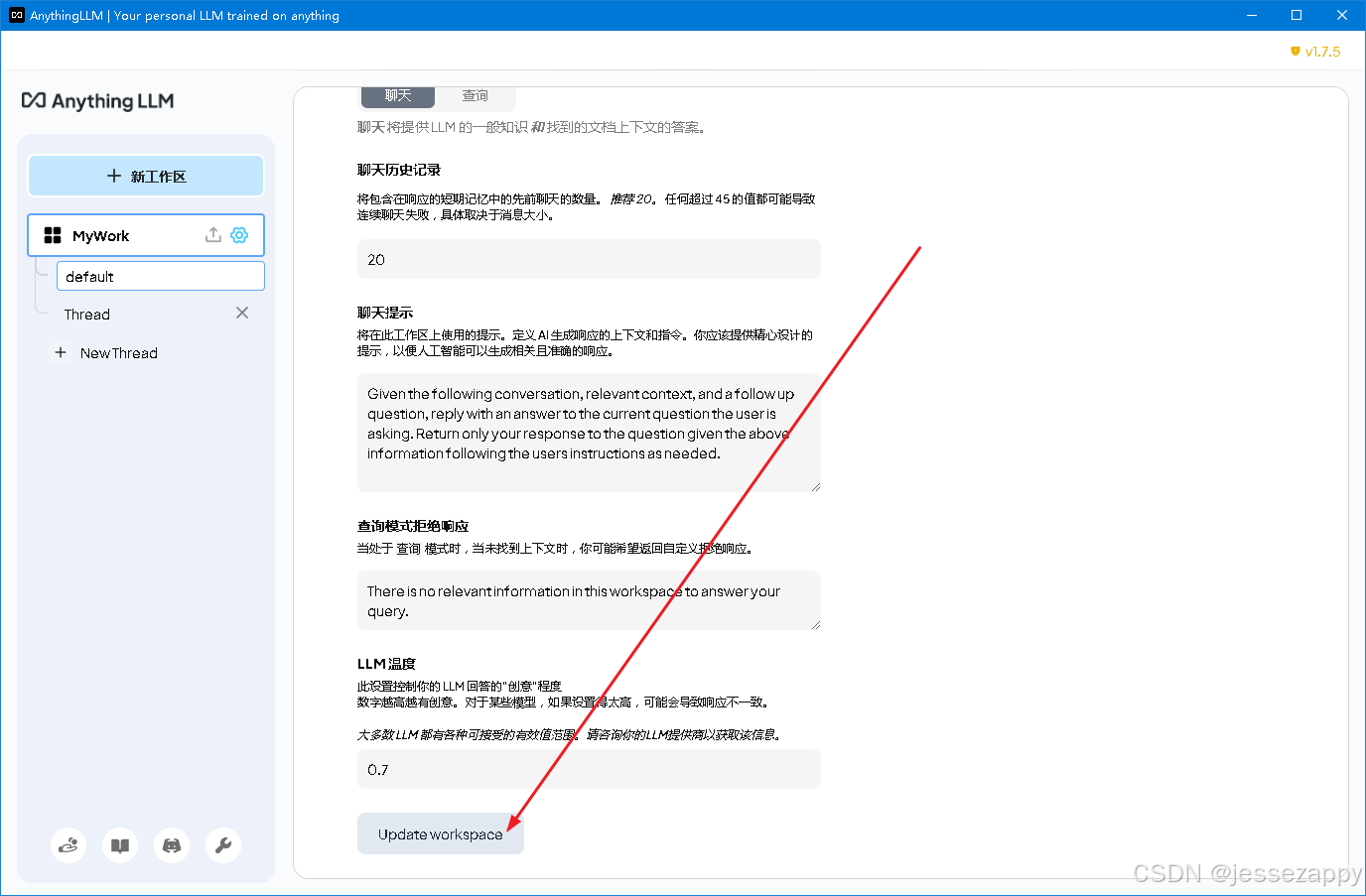Open the Discord community icon
The width and height of the screenshot is (1366, 896).
[172, 845]
